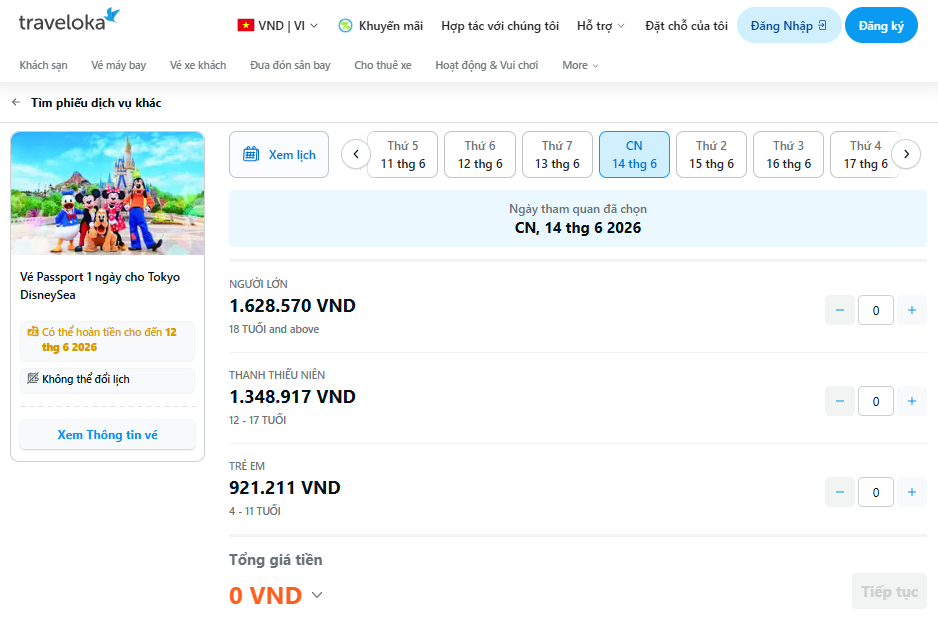The width and height of the screenshot is (938, 633).
Task: Select Thứ 2 15 thg 6 date
Action: [711, 154]
